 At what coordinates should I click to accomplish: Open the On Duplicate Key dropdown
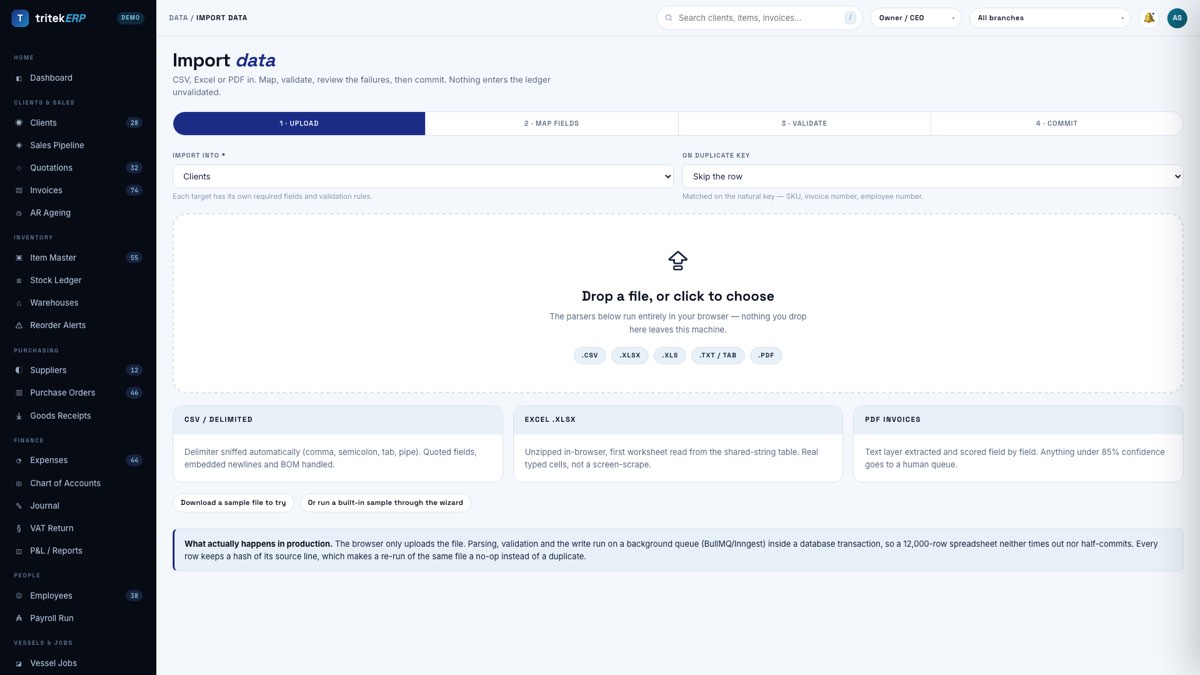pos(932,176)
